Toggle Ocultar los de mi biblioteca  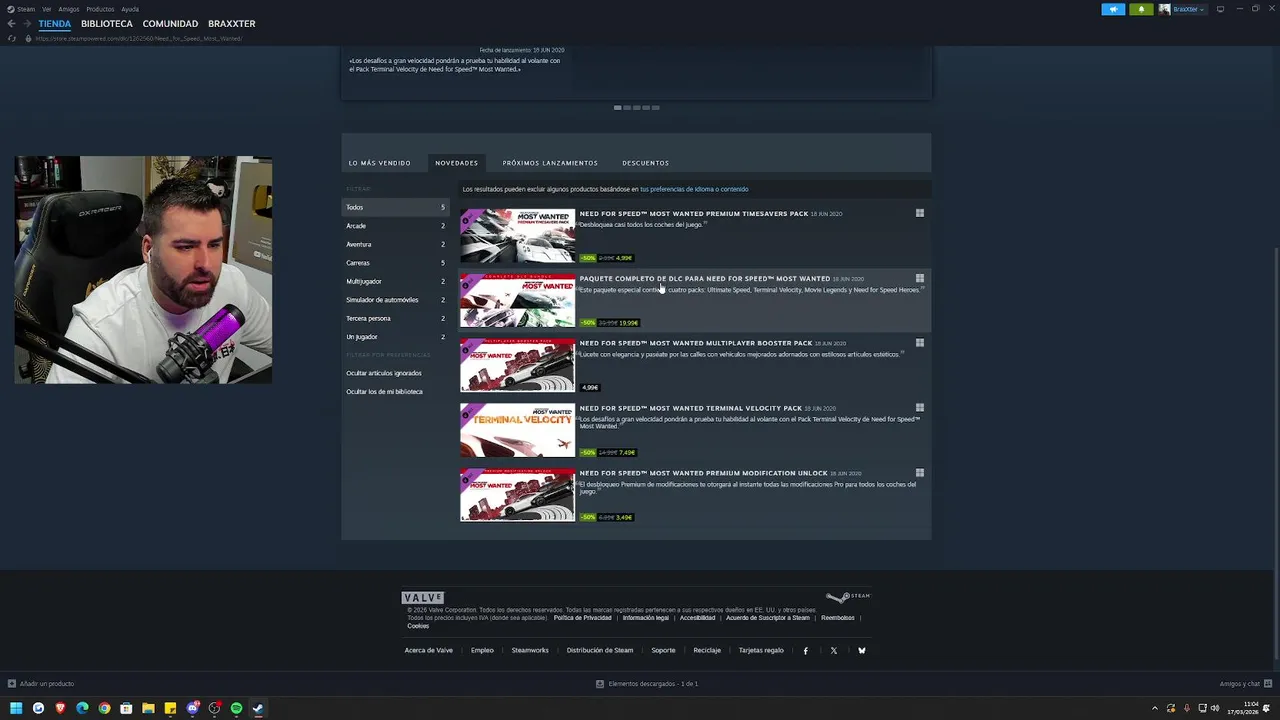(x=384, y=392)
